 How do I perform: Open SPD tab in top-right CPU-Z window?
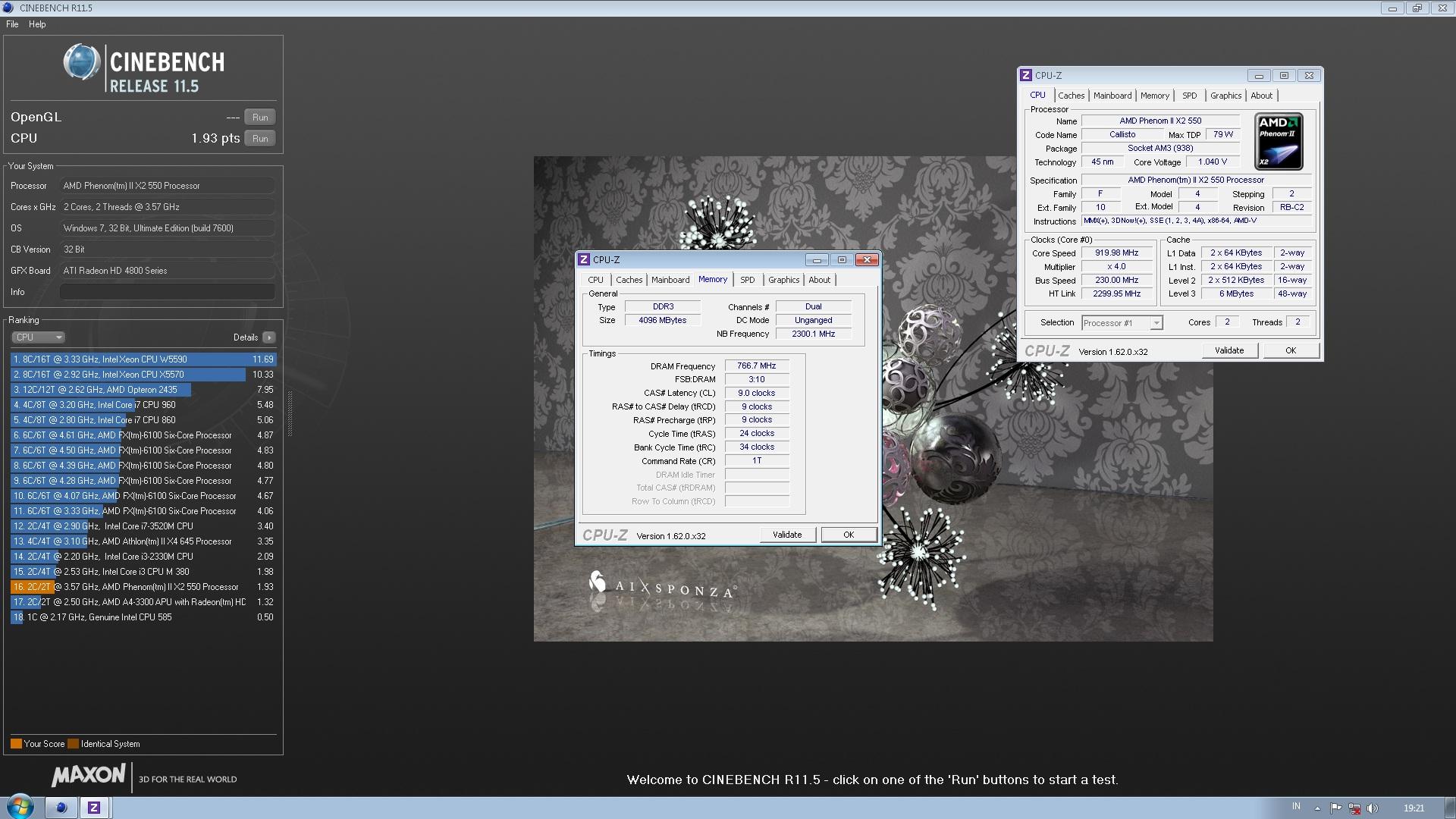pos(1189,96)
